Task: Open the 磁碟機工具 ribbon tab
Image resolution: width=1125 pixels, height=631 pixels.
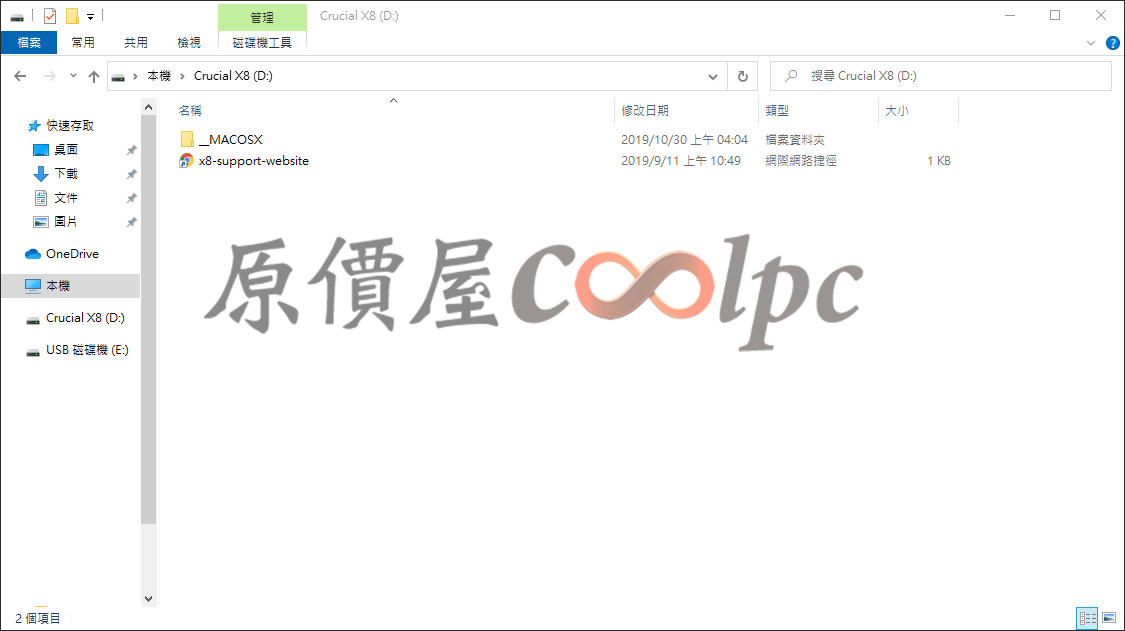Action: point(262,42)
